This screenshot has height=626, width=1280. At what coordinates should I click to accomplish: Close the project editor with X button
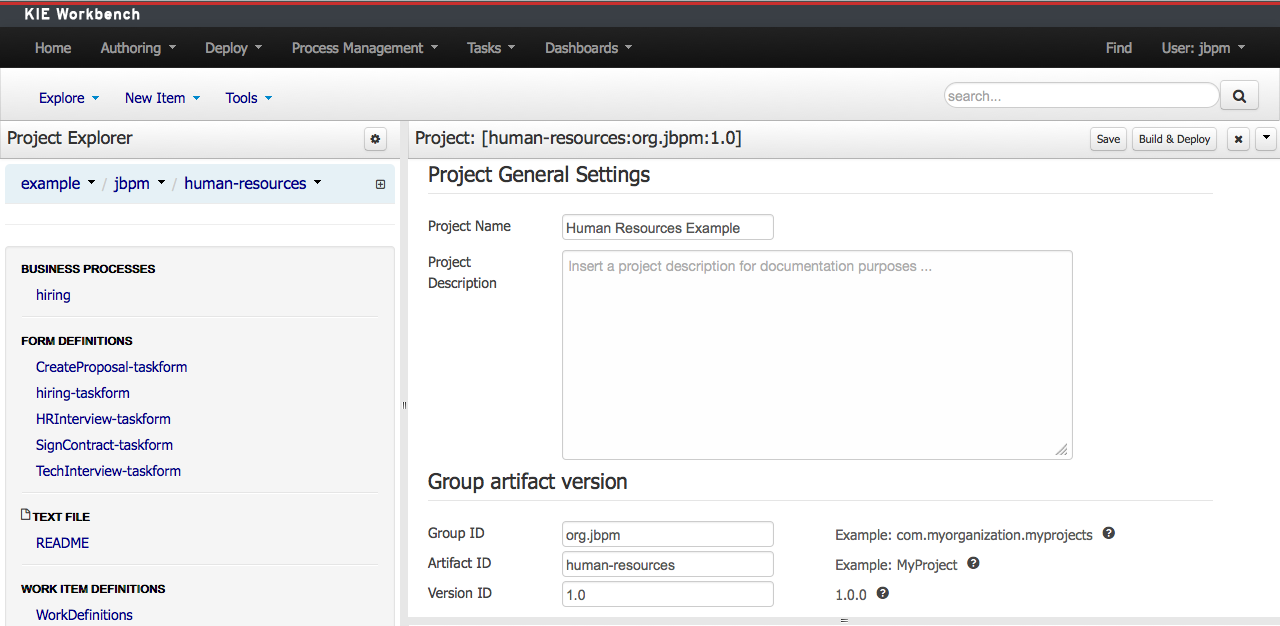tap(1238, 139)
